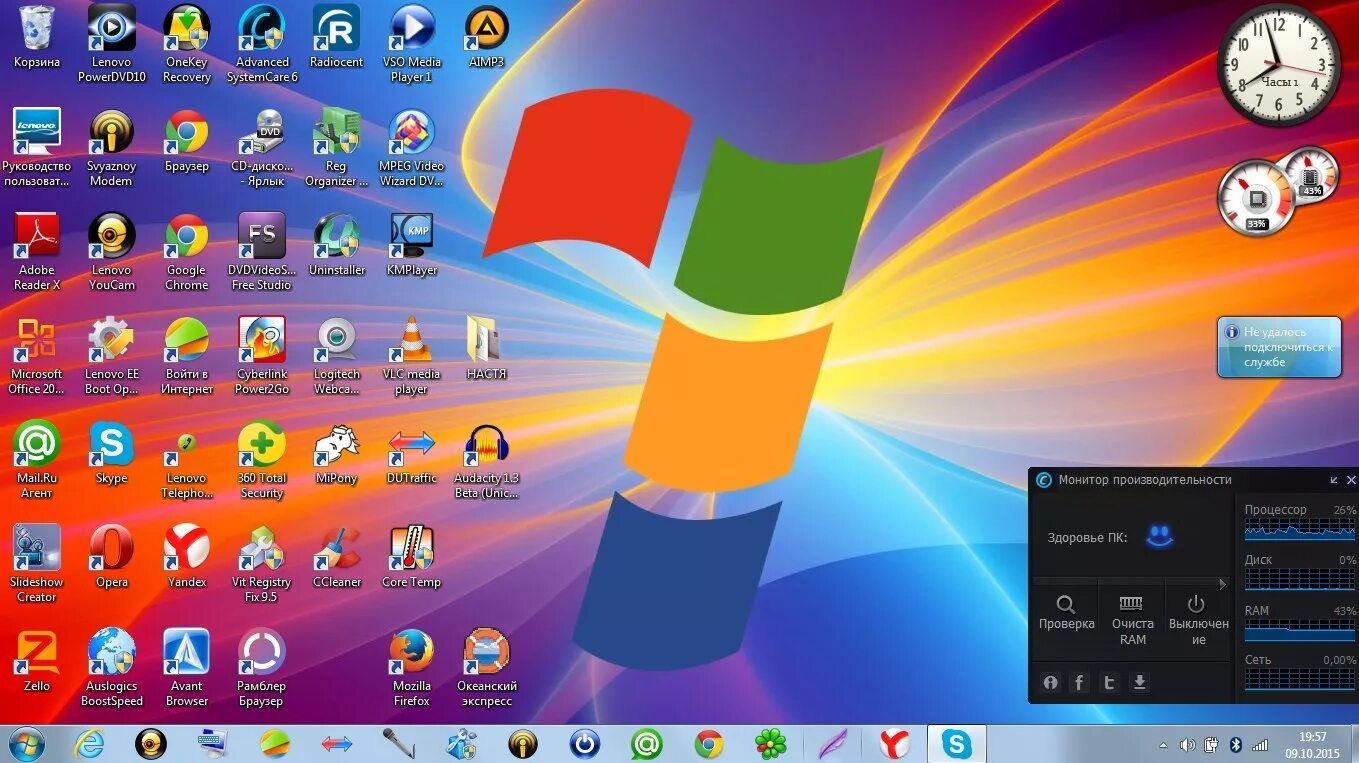Click Очистка RAM in the performance monitor
1359x763 pixels.
point(1132,620)
